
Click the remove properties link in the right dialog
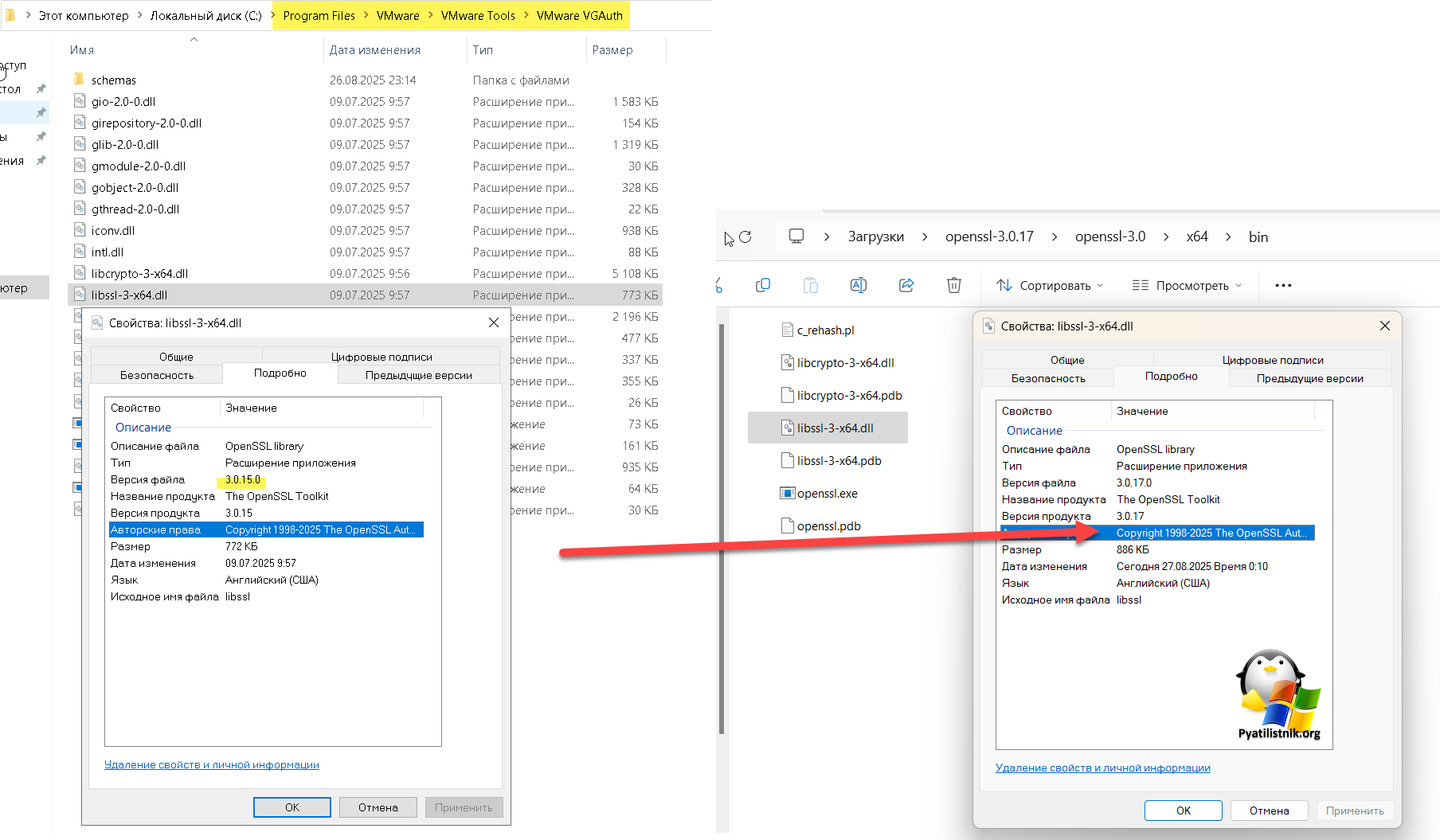(1103, 768)
